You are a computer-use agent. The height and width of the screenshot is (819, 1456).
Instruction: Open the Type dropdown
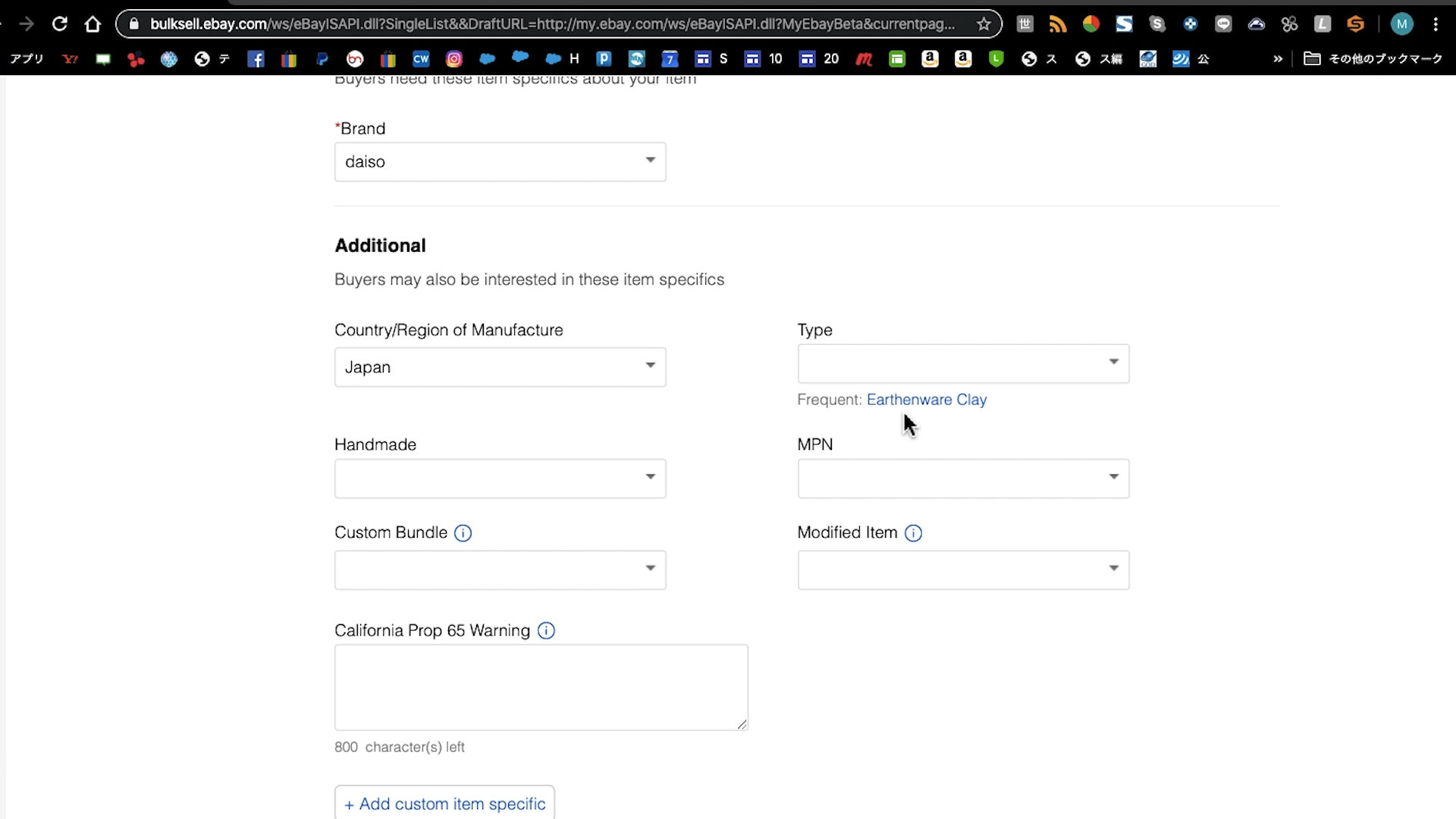click(963, 364)
